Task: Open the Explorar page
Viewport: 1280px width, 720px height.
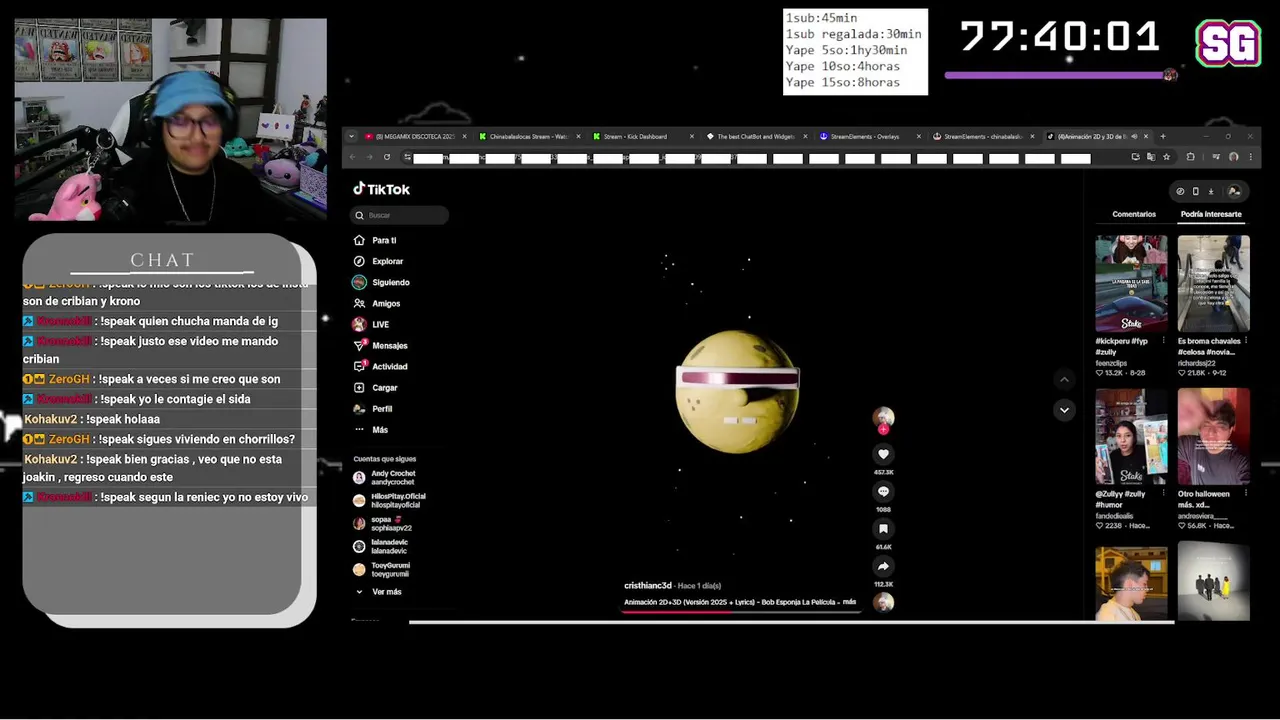Action: coord(378,261)
